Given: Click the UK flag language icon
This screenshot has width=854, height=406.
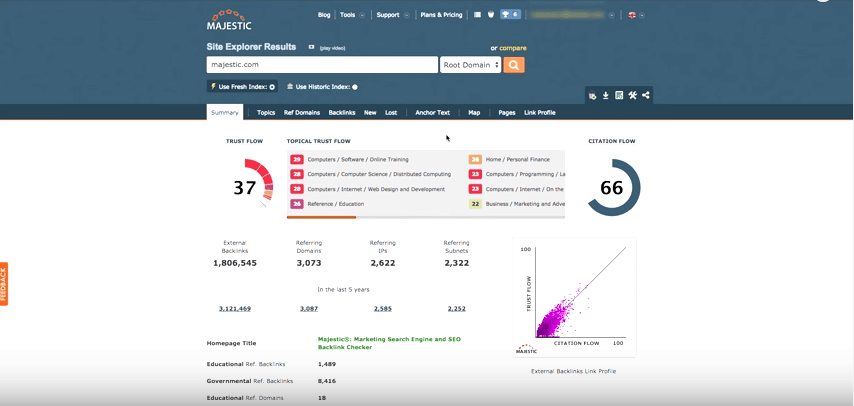Looking at the screenshot, I should coord(632,15).
